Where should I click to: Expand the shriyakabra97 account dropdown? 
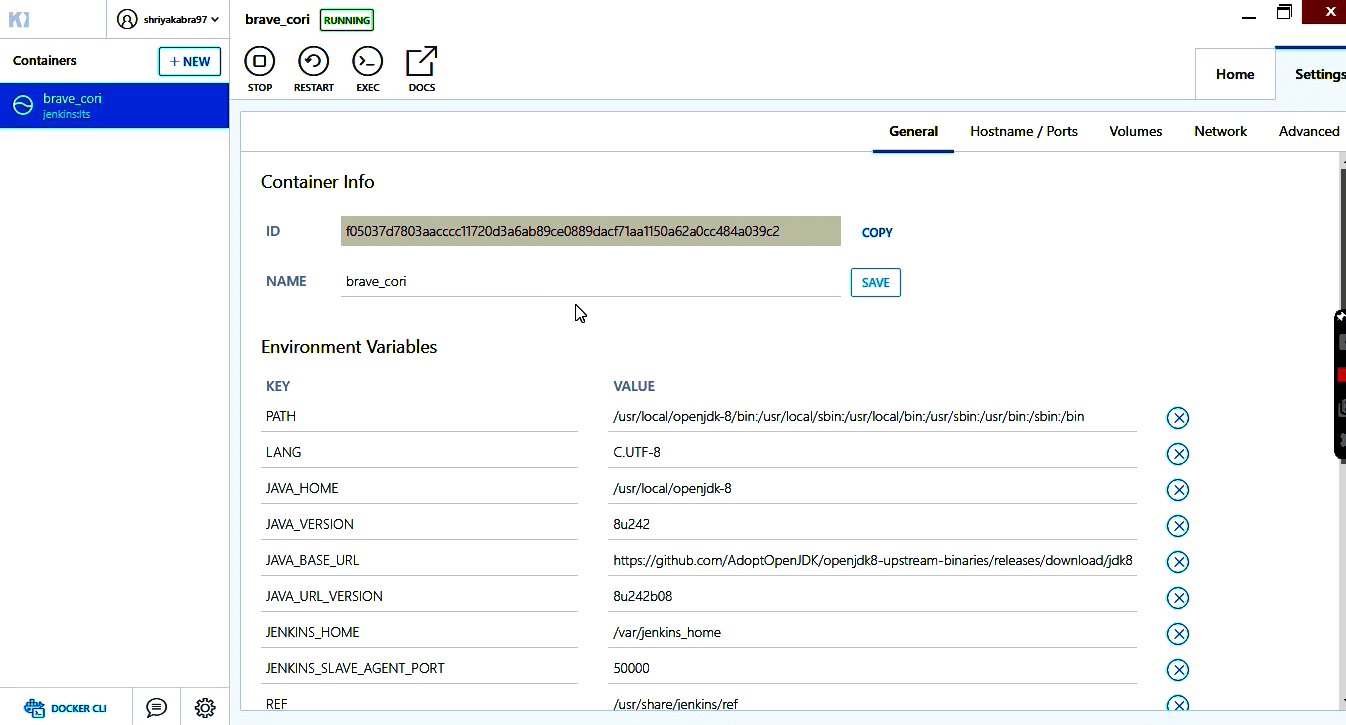pyautogui.click(x=168, y=19)
